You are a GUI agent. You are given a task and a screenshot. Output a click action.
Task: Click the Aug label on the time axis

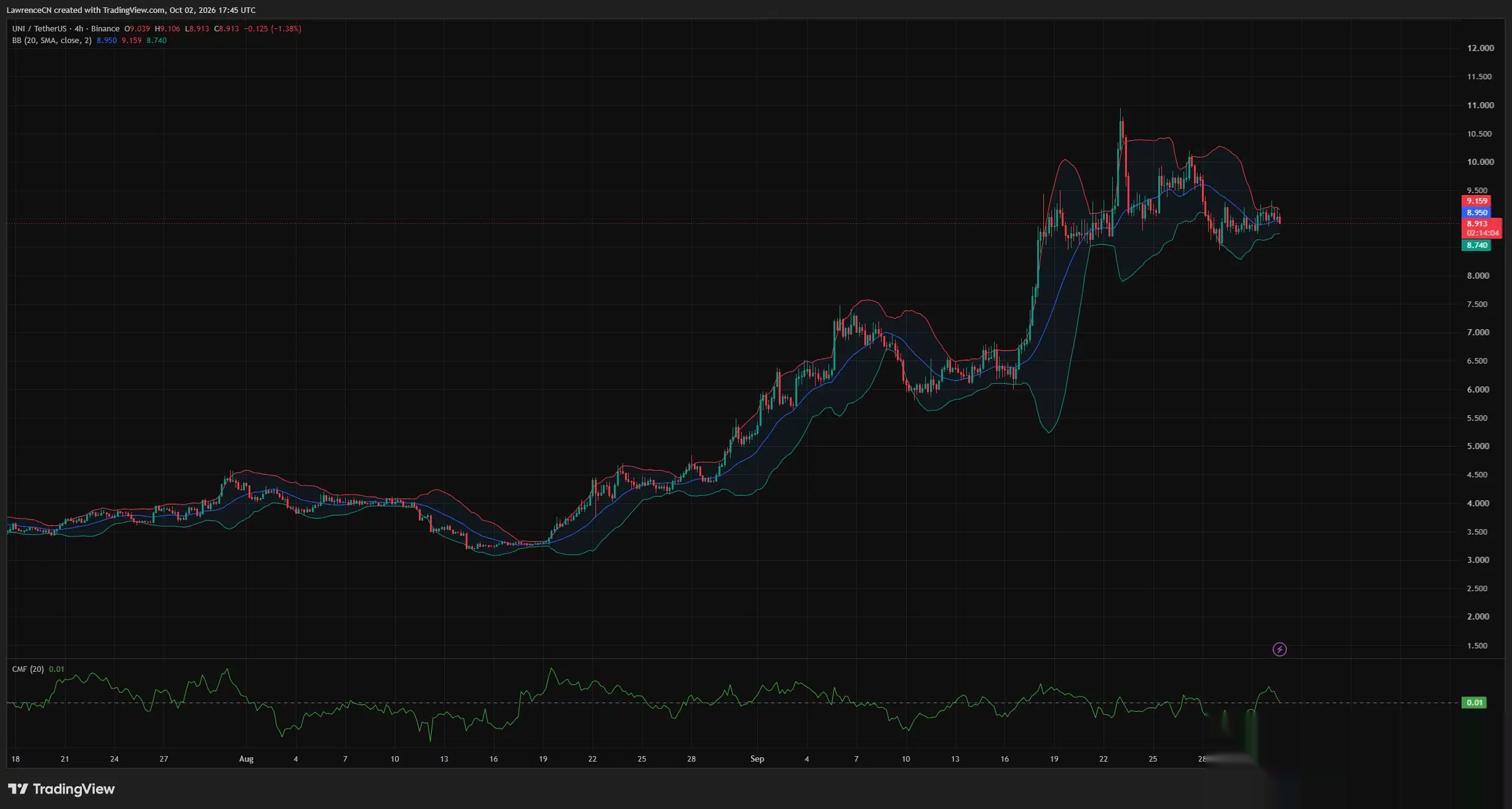[x=246, y=759]
